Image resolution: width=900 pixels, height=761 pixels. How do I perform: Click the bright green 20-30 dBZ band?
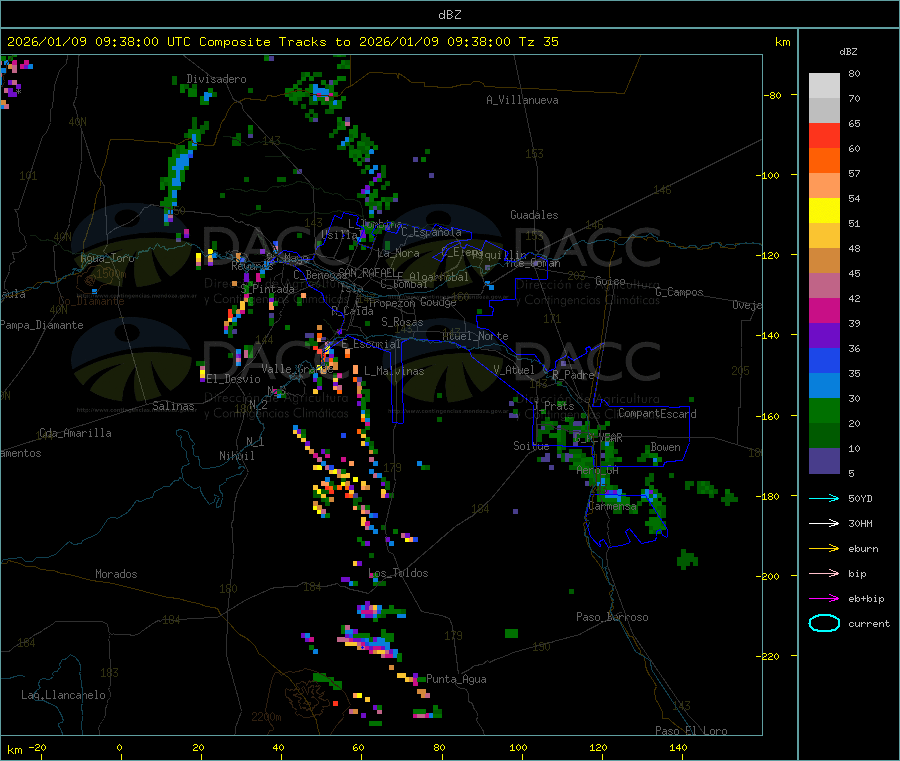[824, 410]
